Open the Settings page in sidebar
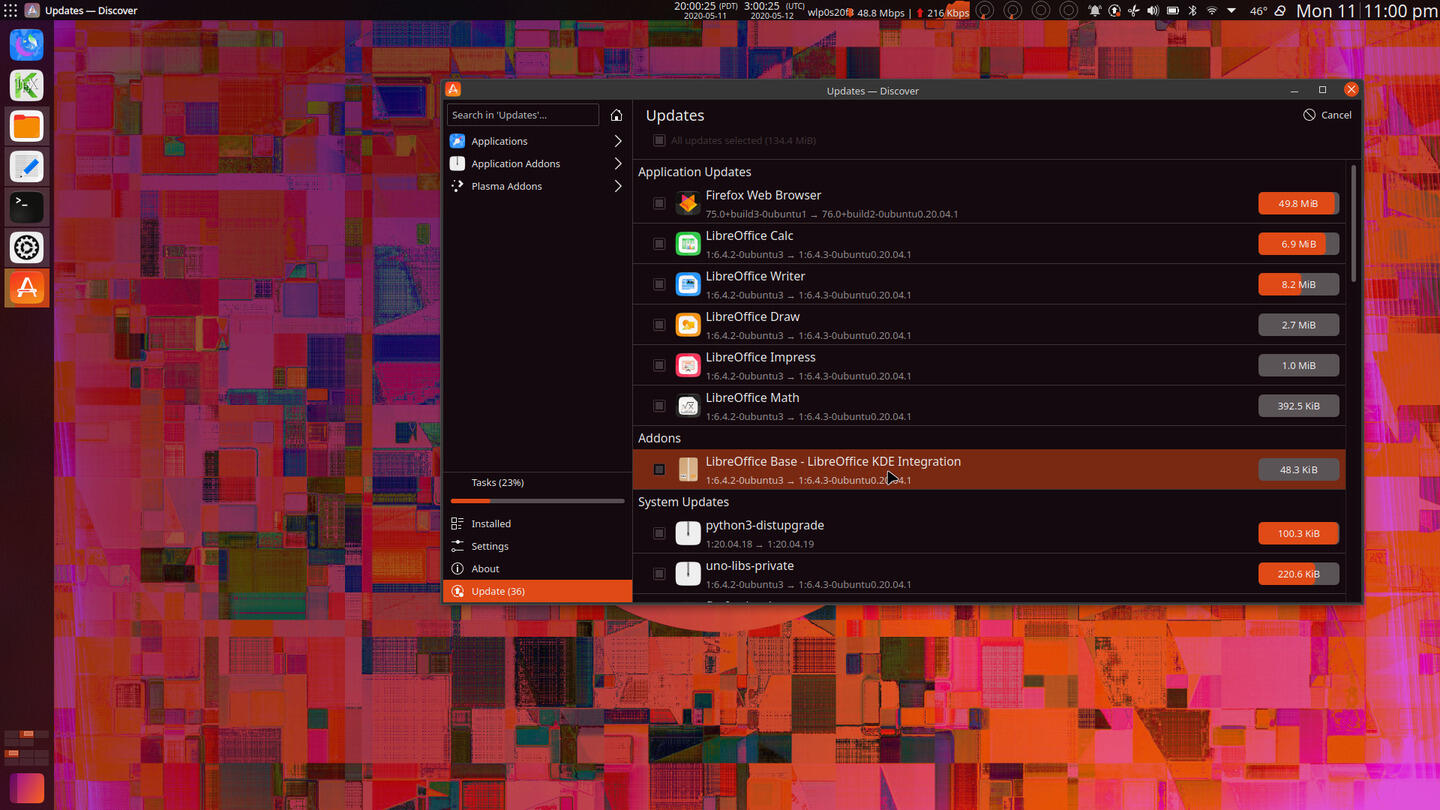Image resolution: width=1440 pixels, height=810 pixels. pyautogui.click(x=537, y=546)
